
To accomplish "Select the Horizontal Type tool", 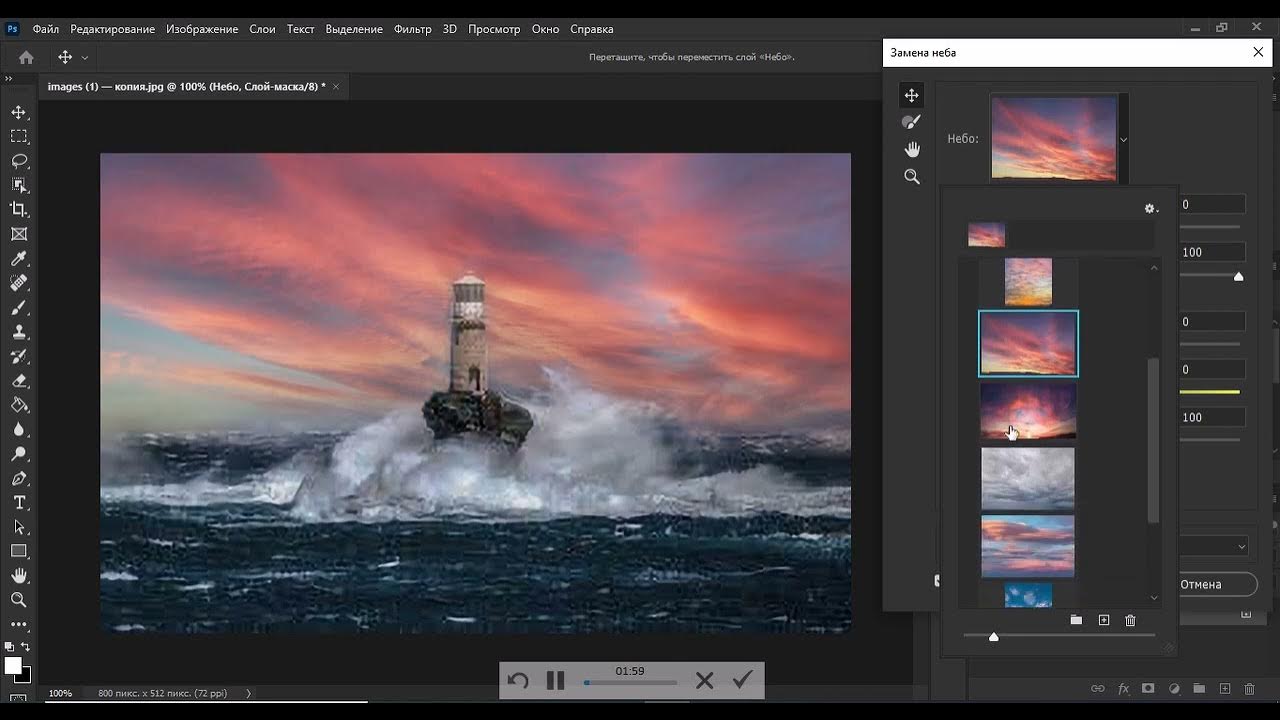I will click(x=18, y=503).
